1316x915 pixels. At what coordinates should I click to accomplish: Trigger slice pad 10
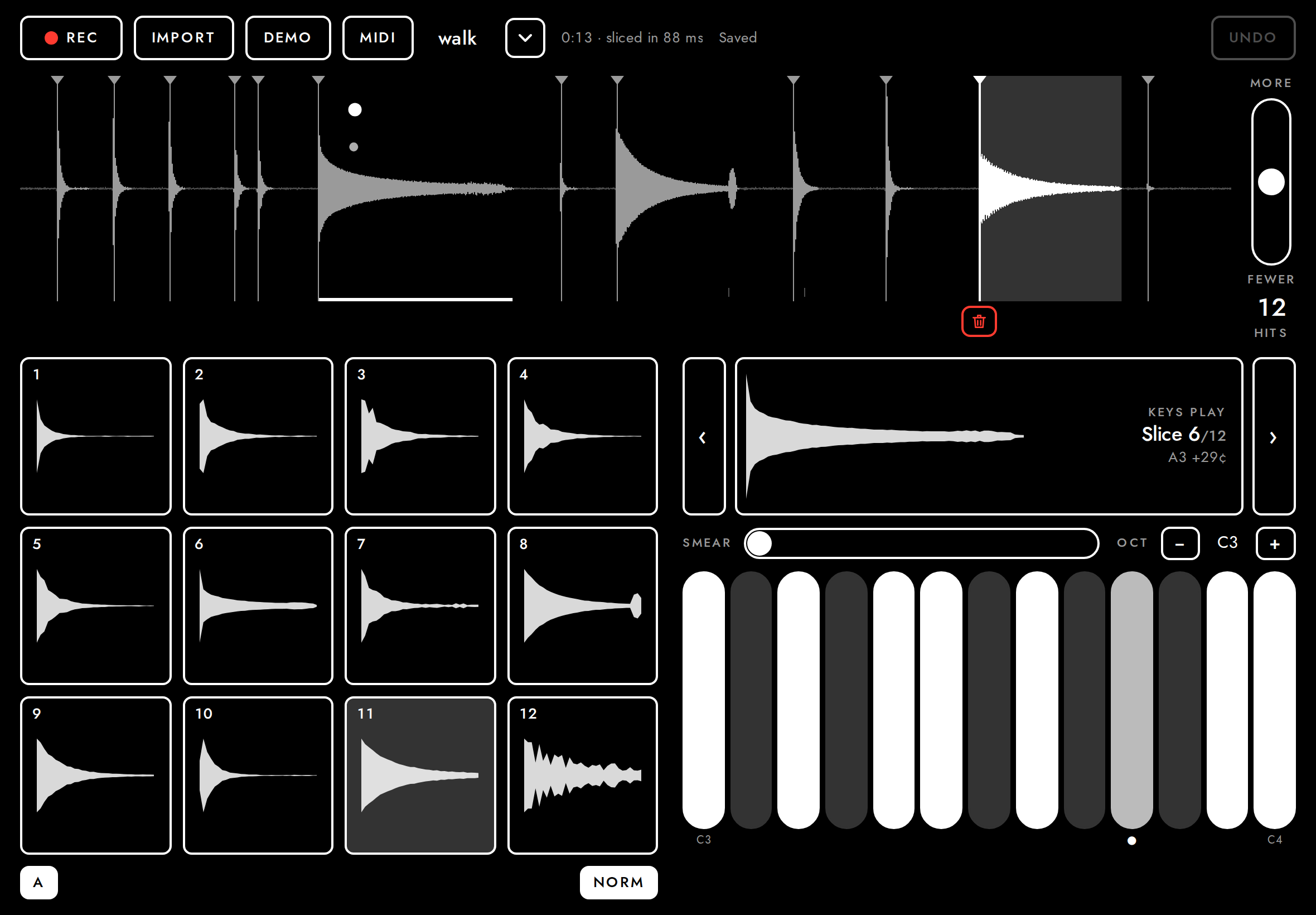click(258, 776)
